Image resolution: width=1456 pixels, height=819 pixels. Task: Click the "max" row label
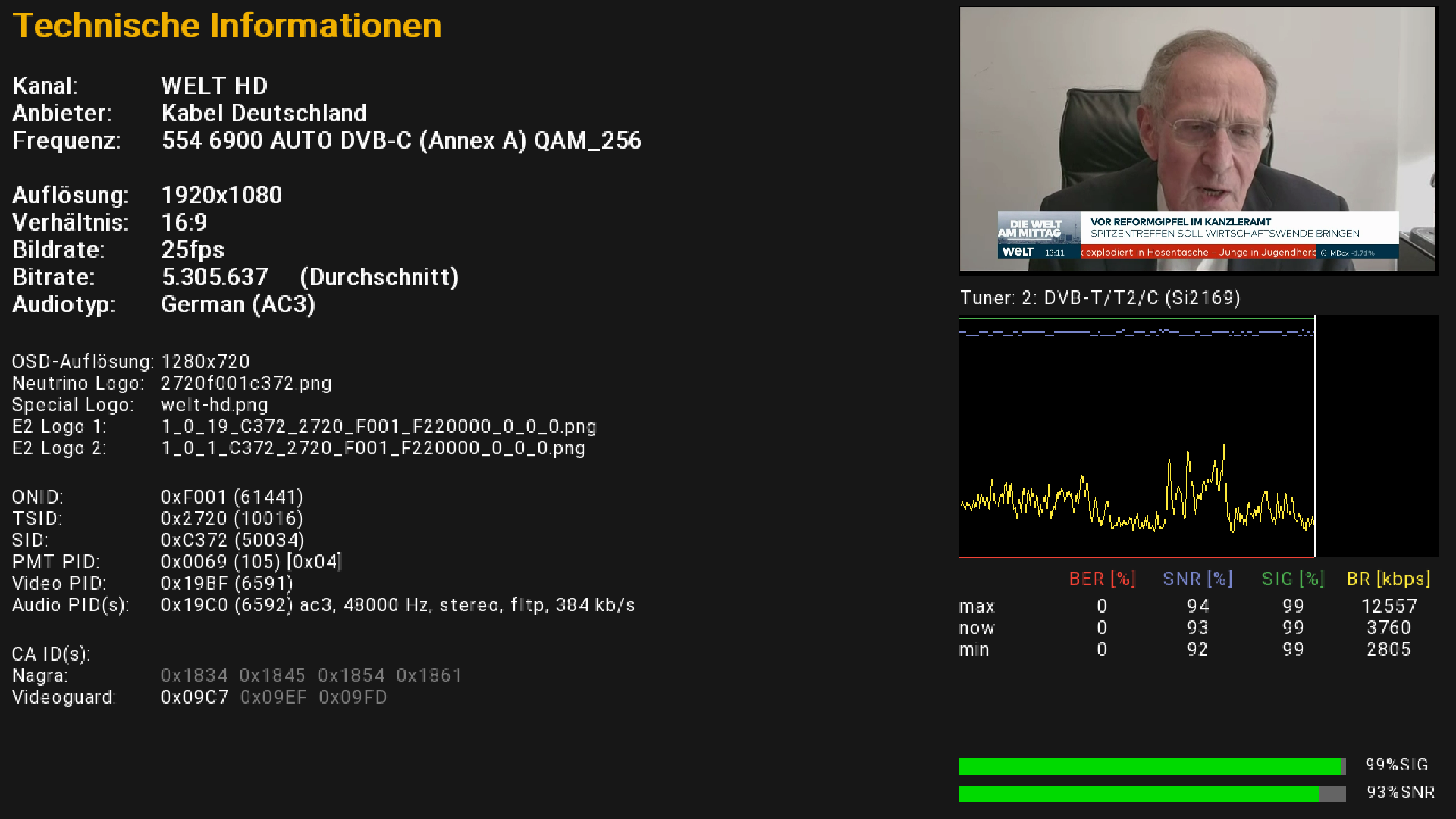coord(977,607)
